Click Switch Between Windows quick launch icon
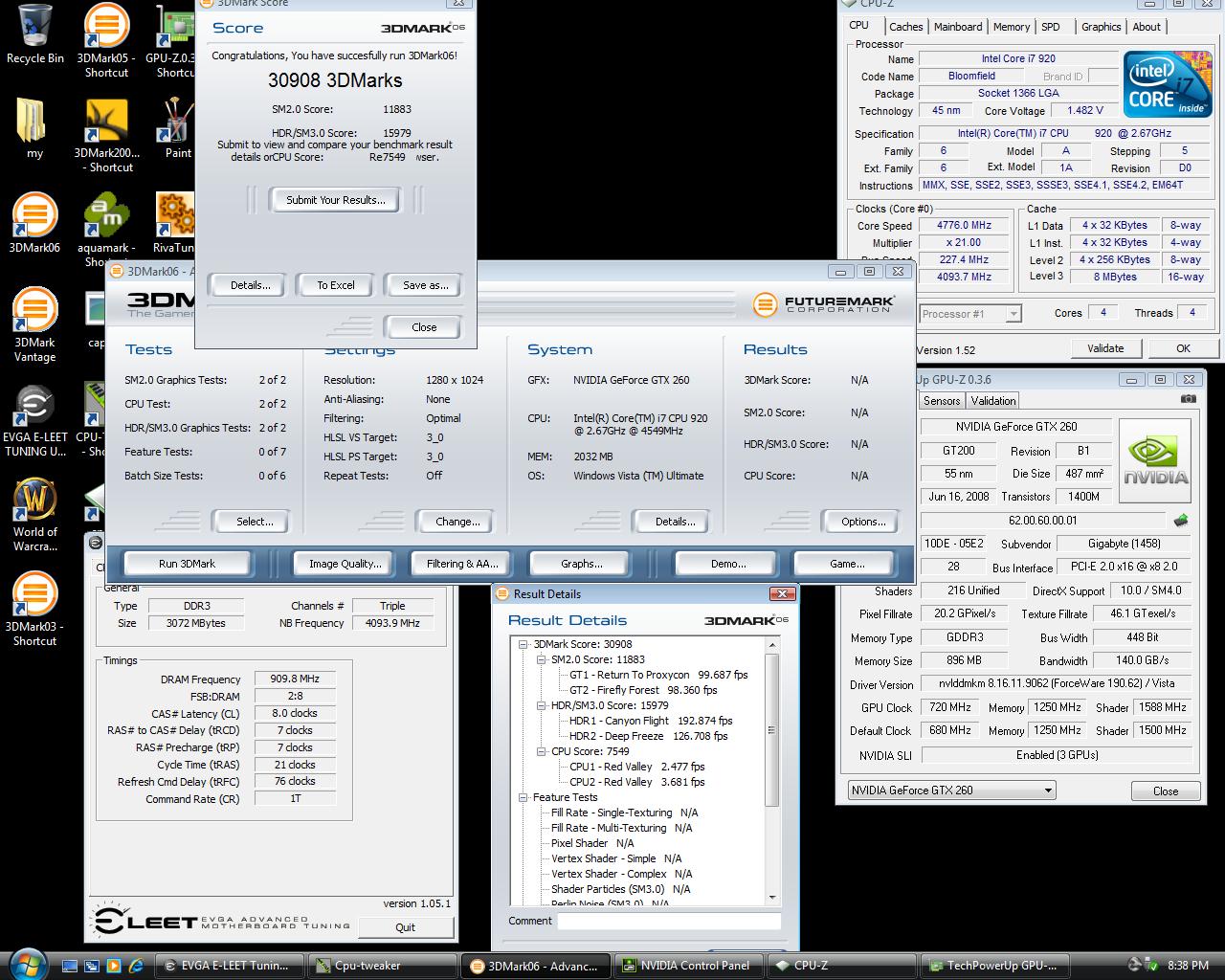Screen dimensions: 1225x980 pos(92,966)
